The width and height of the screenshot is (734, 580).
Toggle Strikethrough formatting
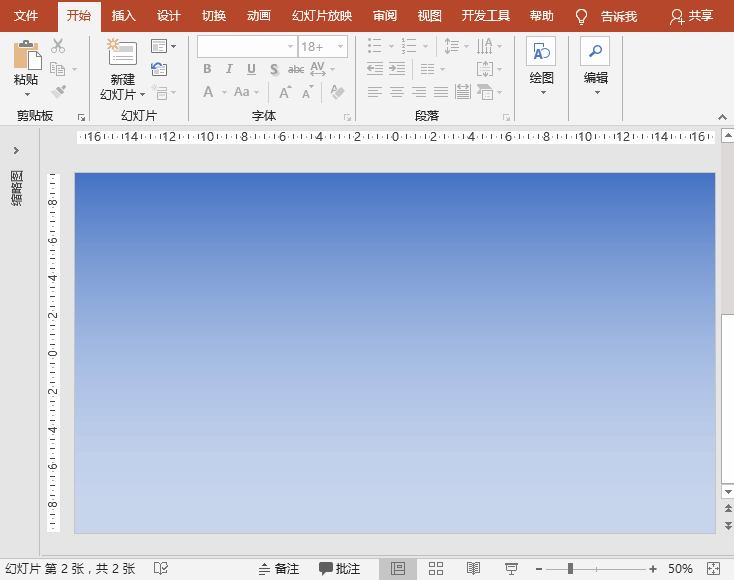click(x=296, y=70)
